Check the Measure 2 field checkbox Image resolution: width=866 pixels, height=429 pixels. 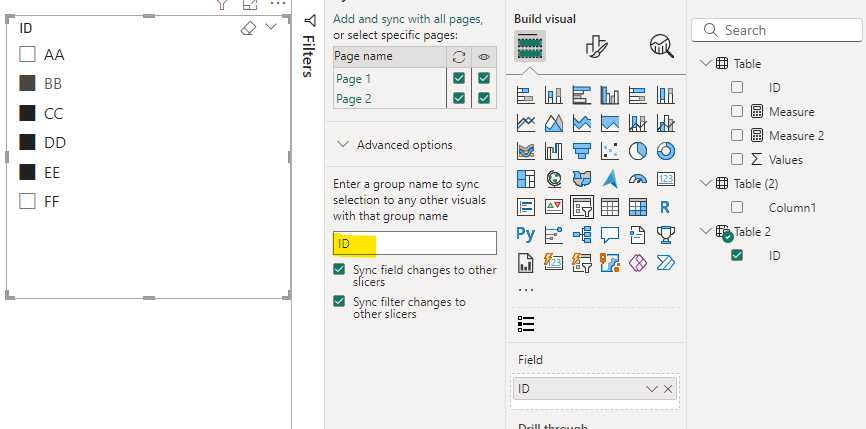(x=737, y=135)
